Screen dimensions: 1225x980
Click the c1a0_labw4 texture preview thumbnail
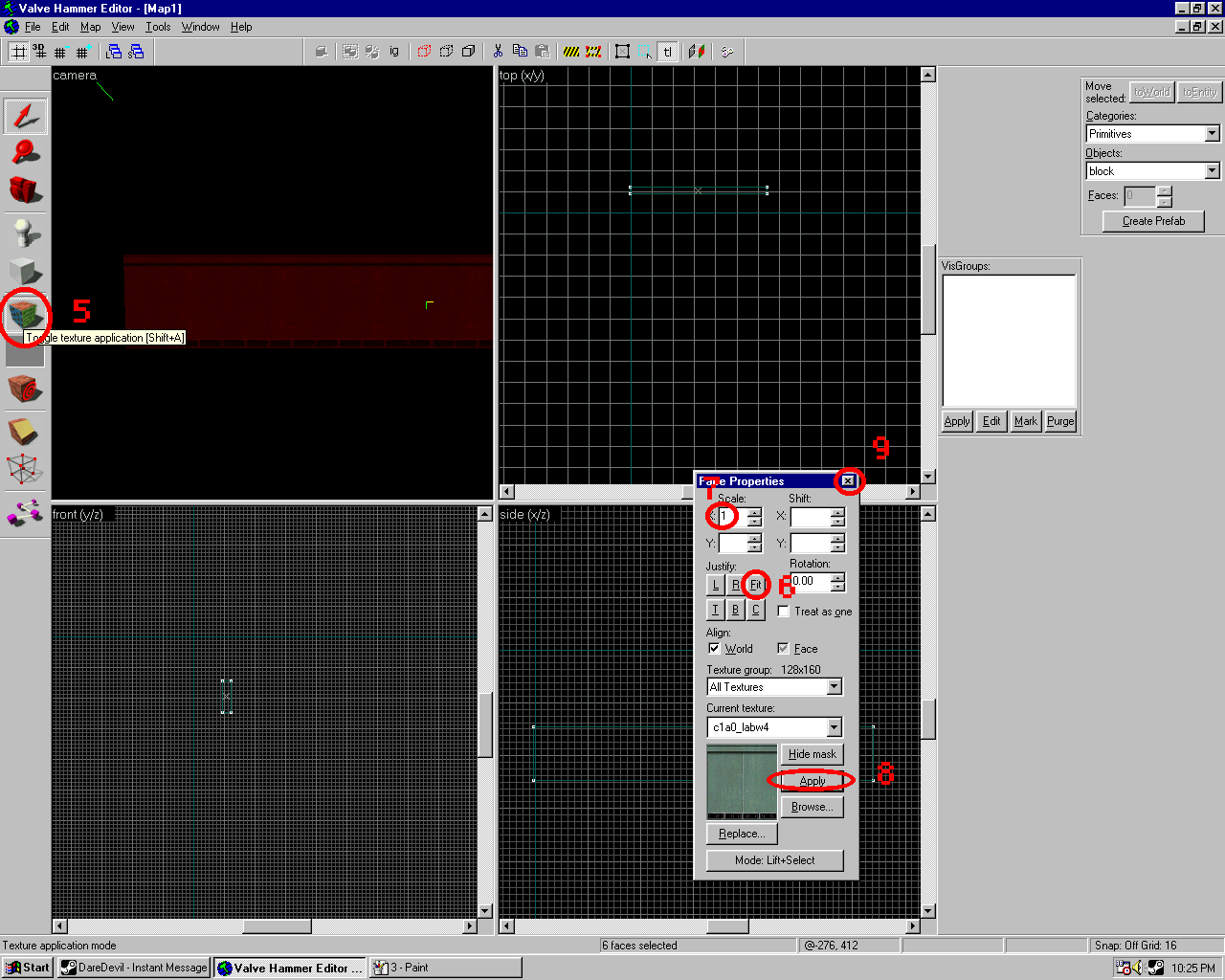tap(742, 781)
